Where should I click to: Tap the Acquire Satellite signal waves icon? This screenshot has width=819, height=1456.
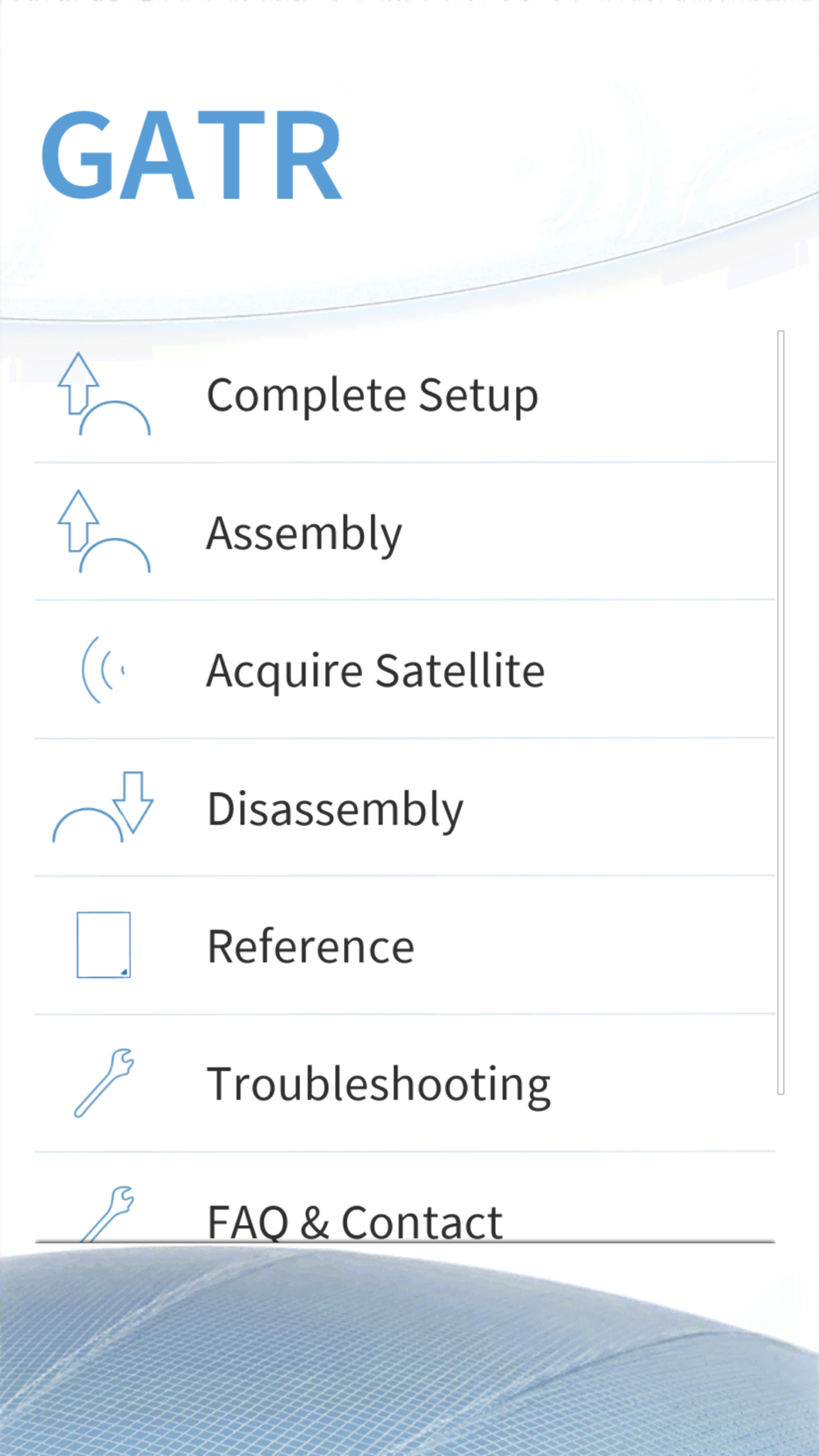click(103, 670)
